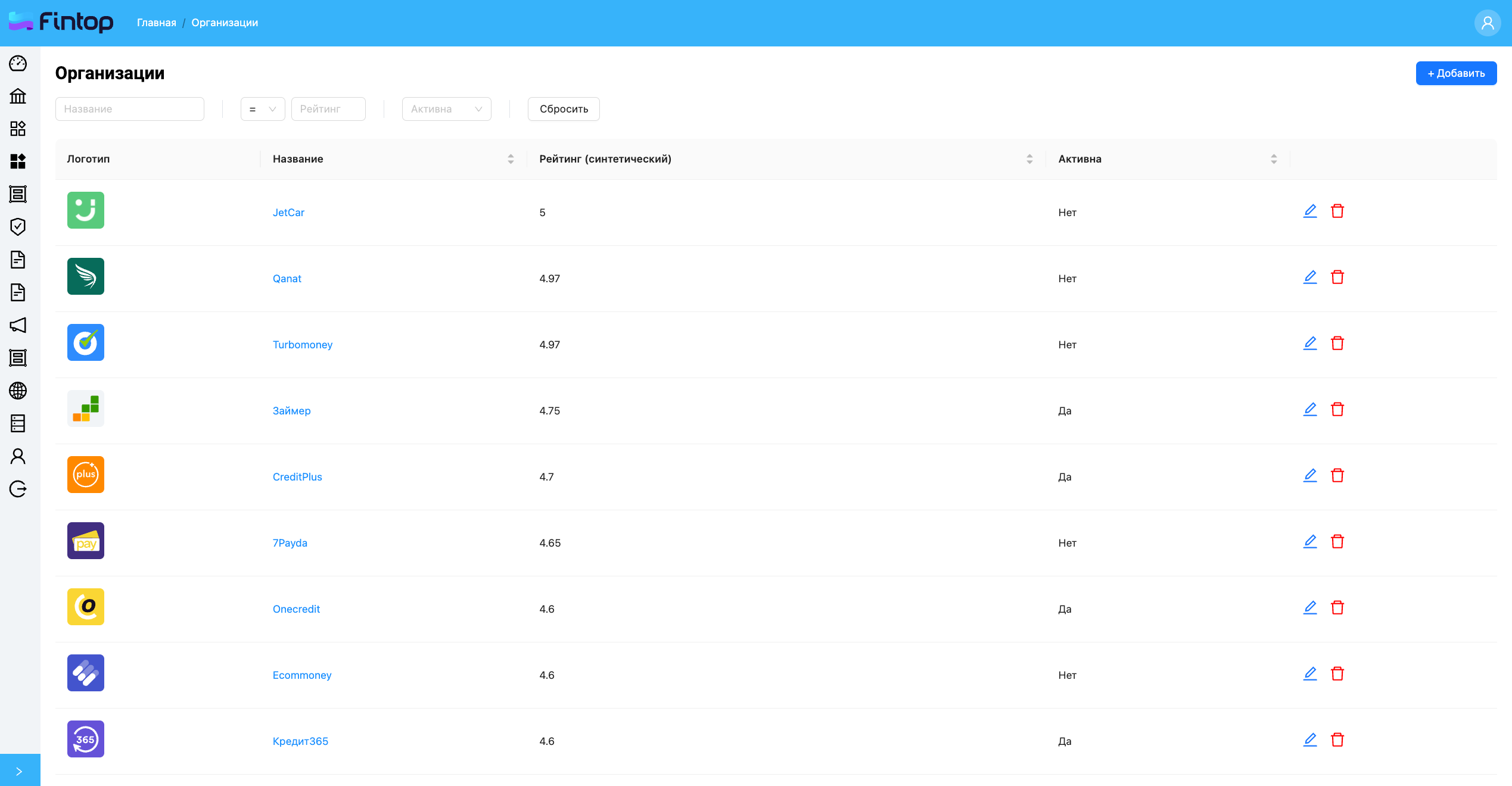Focus the Название search field
1512x786 pixels.
[x=129, y=109]
